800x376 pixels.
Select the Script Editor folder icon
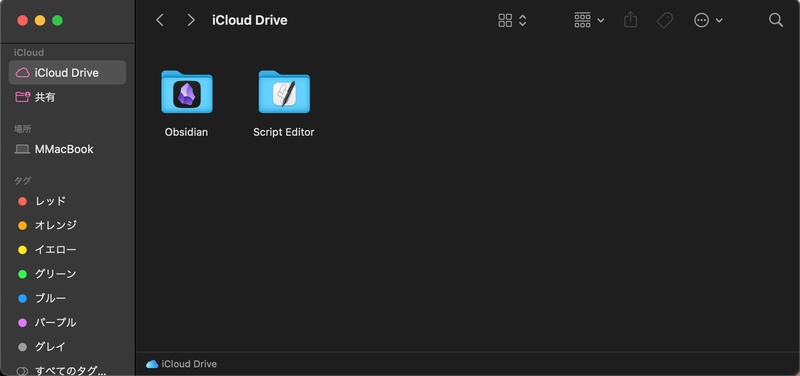[x=284, y=92]
